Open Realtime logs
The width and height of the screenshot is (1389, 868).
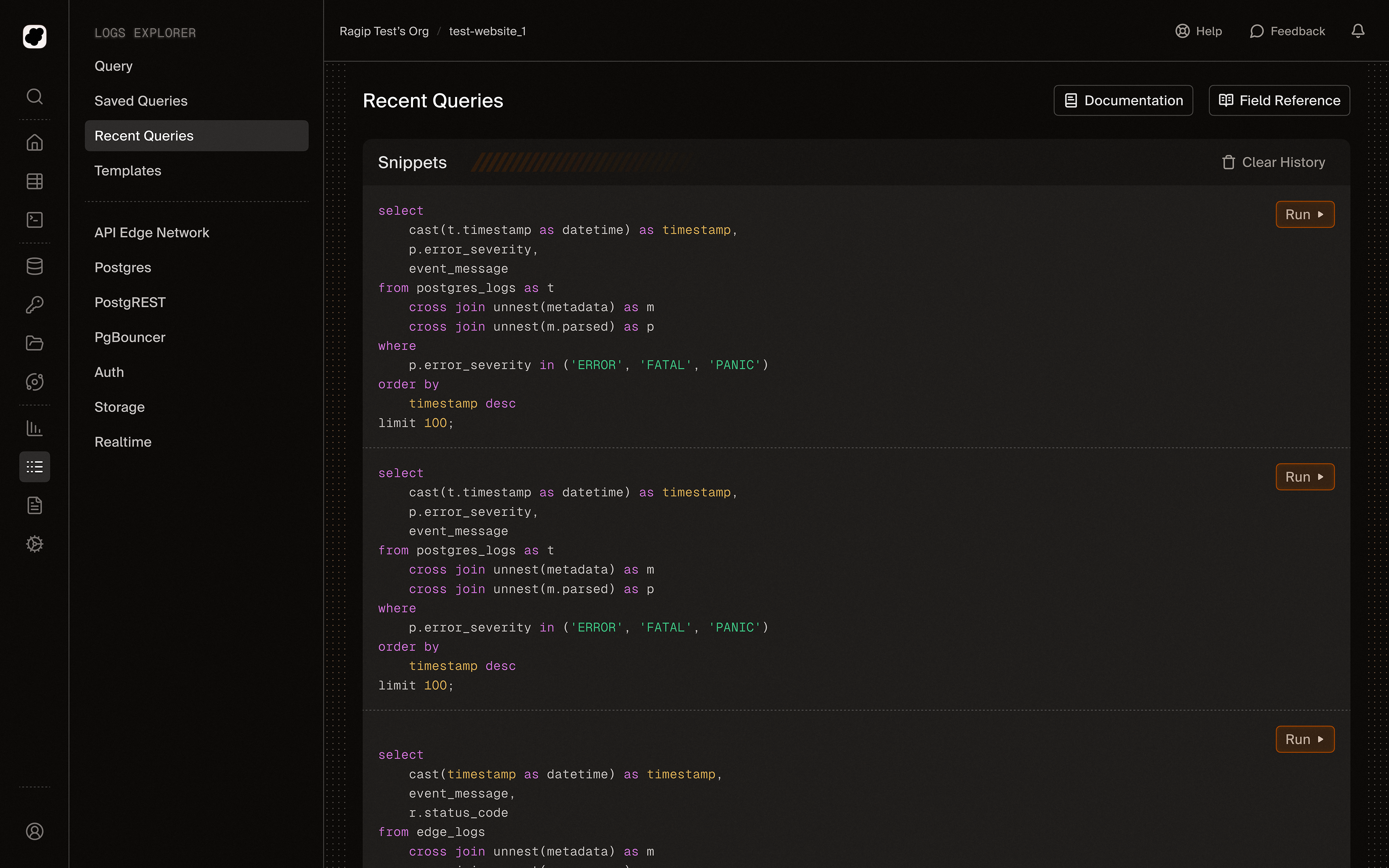196,442
